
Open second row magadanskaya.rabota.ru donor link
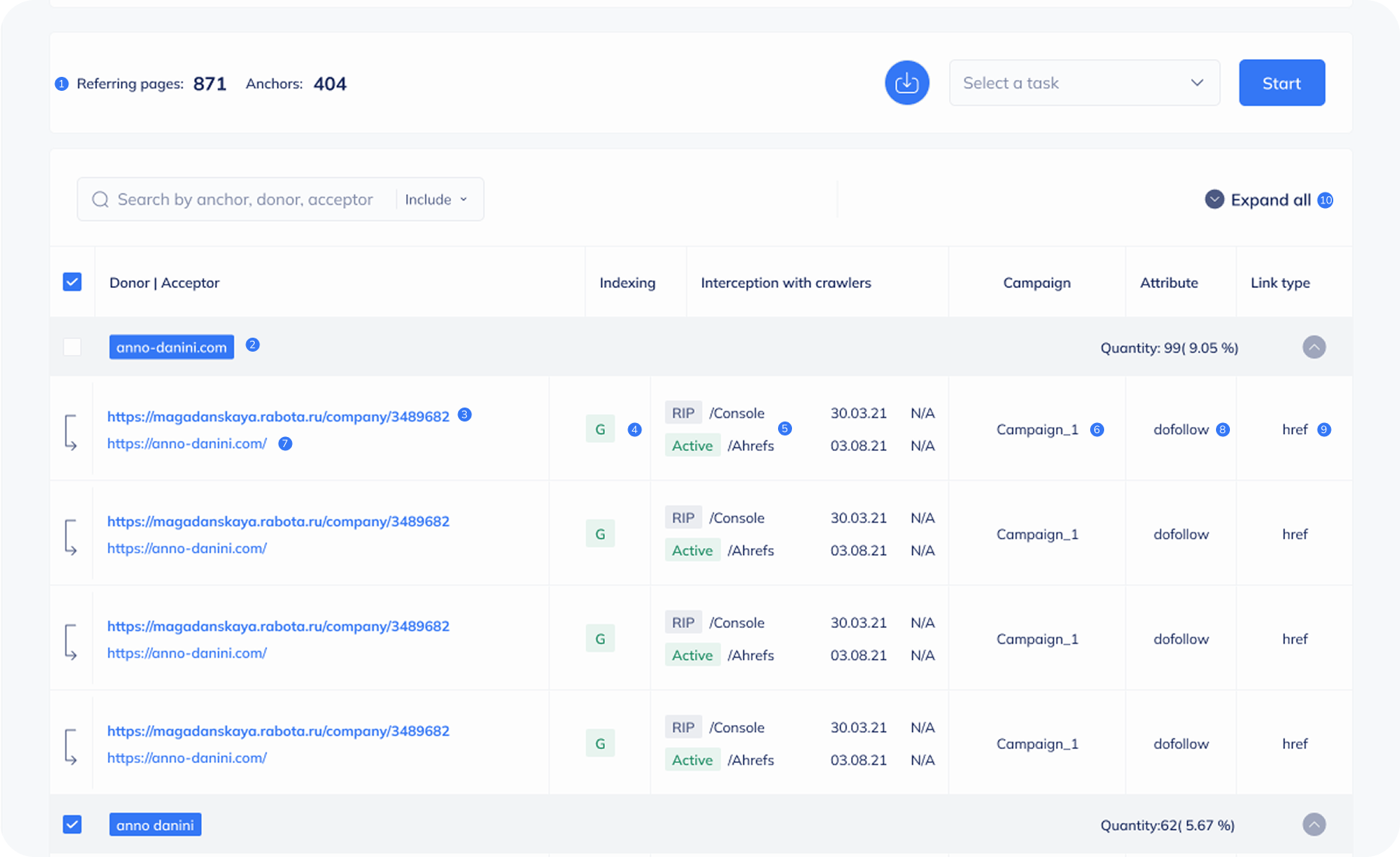pos(278,521)
